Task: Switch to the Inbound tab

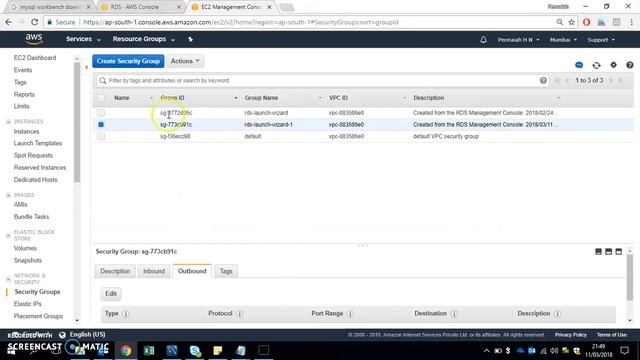Action: coord(154,271)
